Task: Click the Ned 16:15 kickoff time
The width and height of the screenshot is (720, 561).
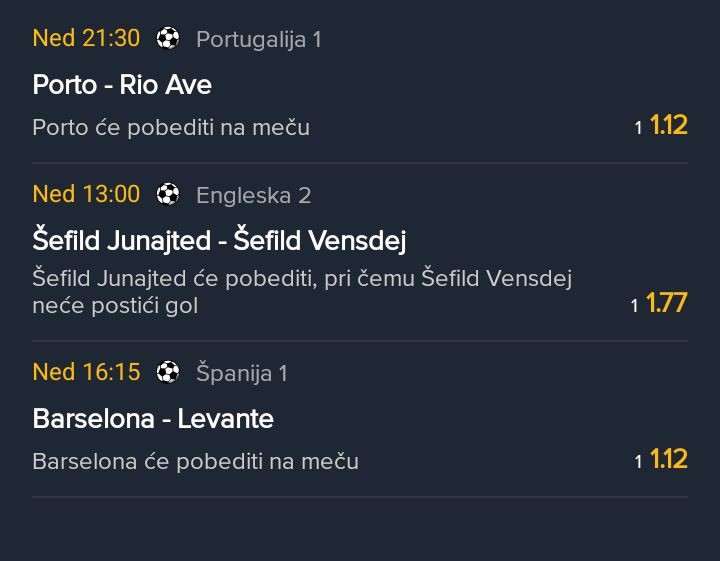Action: [86, 372]
